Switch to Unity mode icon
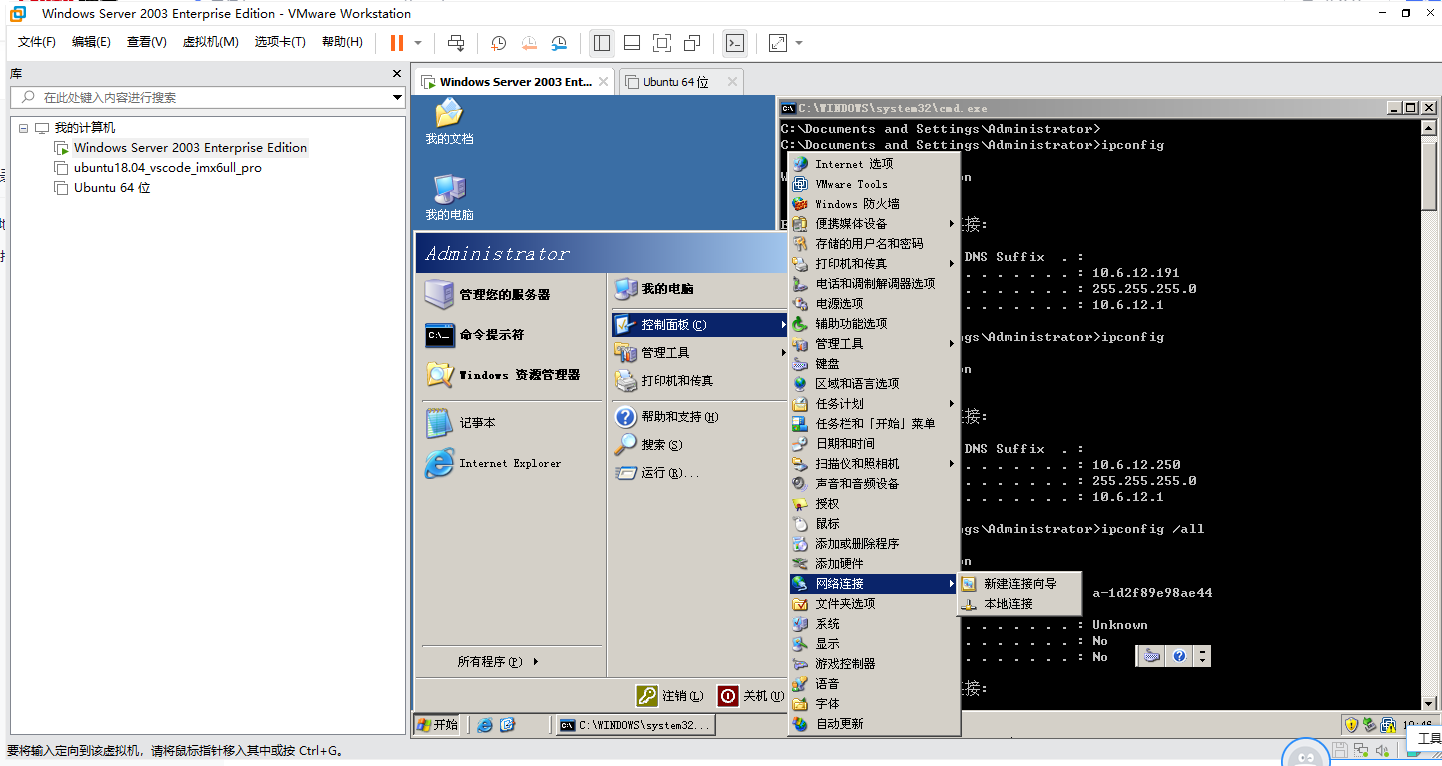Screen dimensions: 1442x766 [x=692, y=43]
